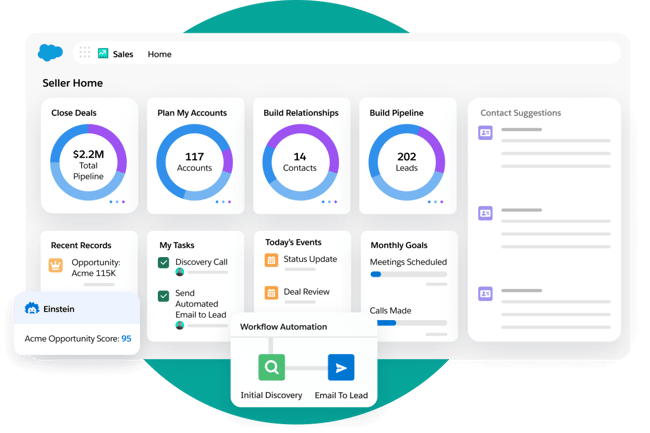Screen dimensions: 650x433
Task: Click the Einstein panel title
Action: (x=59, y=309)
